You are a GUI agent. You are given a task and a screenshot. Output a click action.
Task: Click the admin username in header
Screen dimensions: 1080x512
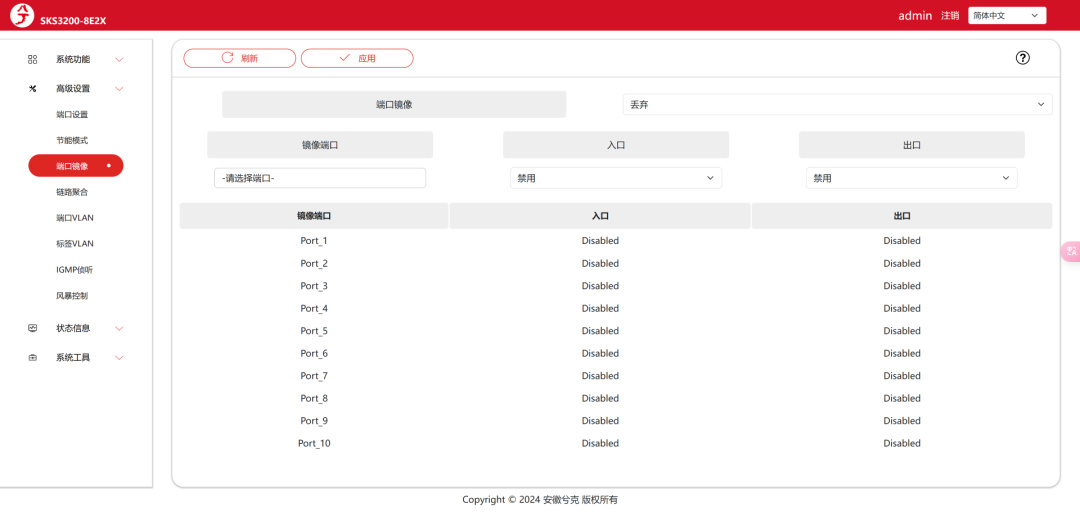[x=915, y=15]
